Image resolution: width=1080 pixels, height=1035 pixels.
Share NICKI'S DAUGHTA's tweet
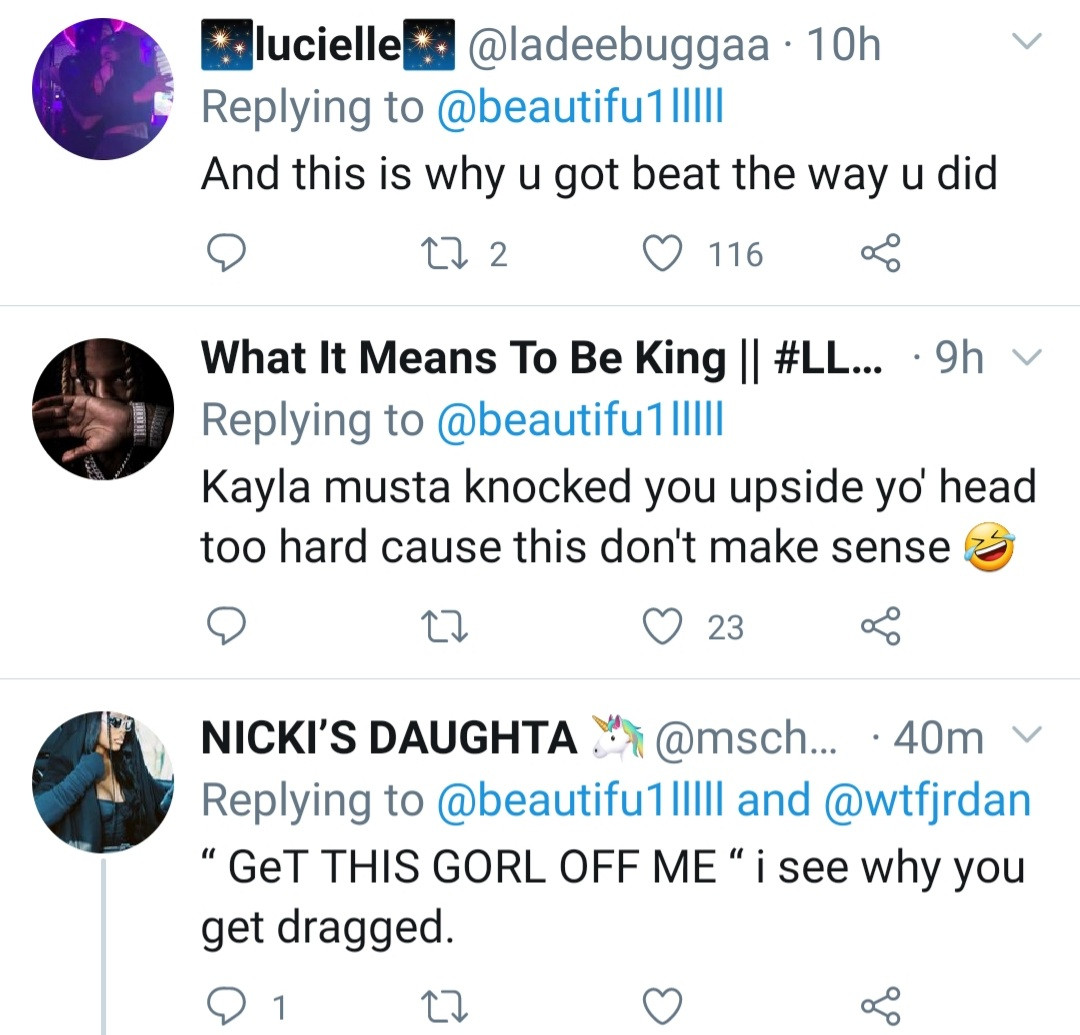click(881, 1004)
